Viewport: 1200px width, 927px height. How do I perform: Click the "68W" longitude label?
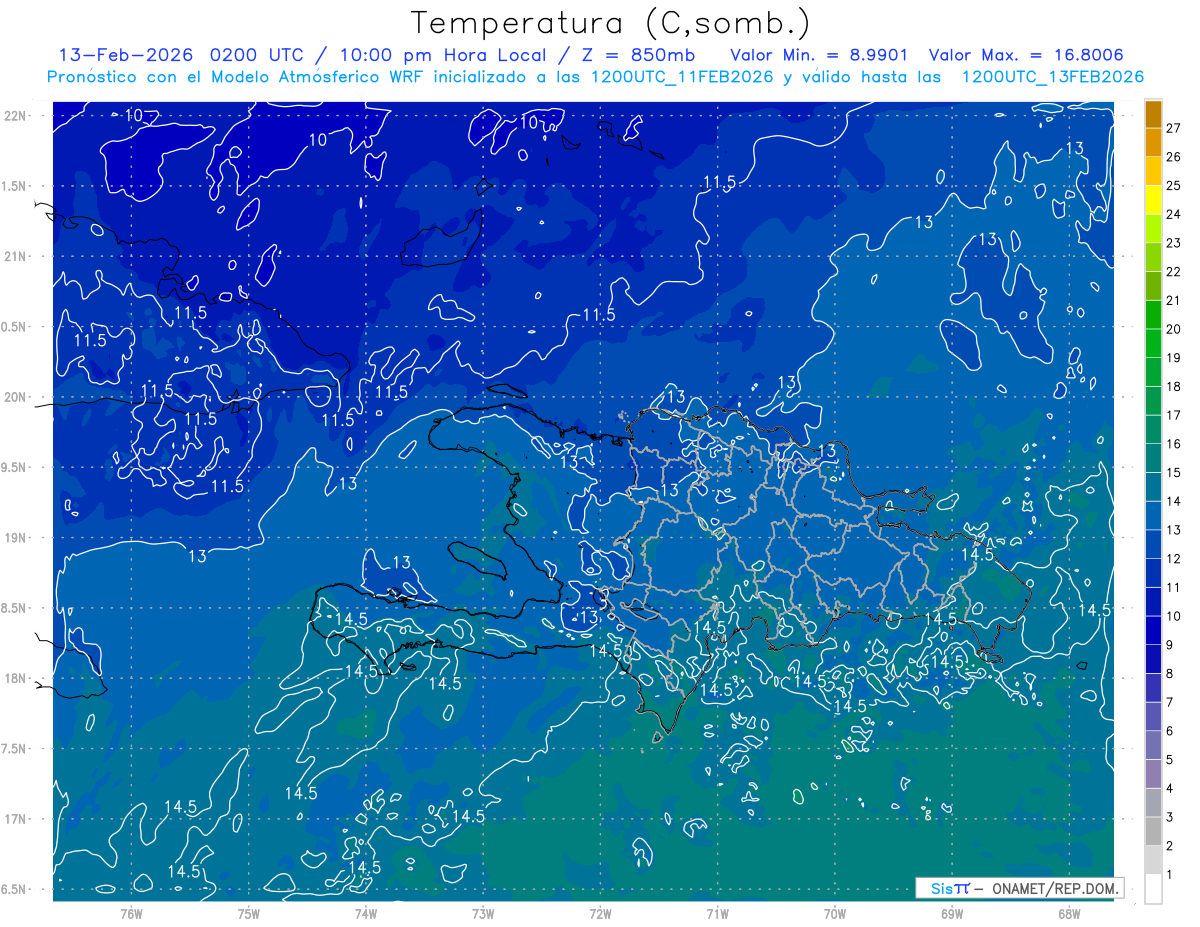point(1069,914)
